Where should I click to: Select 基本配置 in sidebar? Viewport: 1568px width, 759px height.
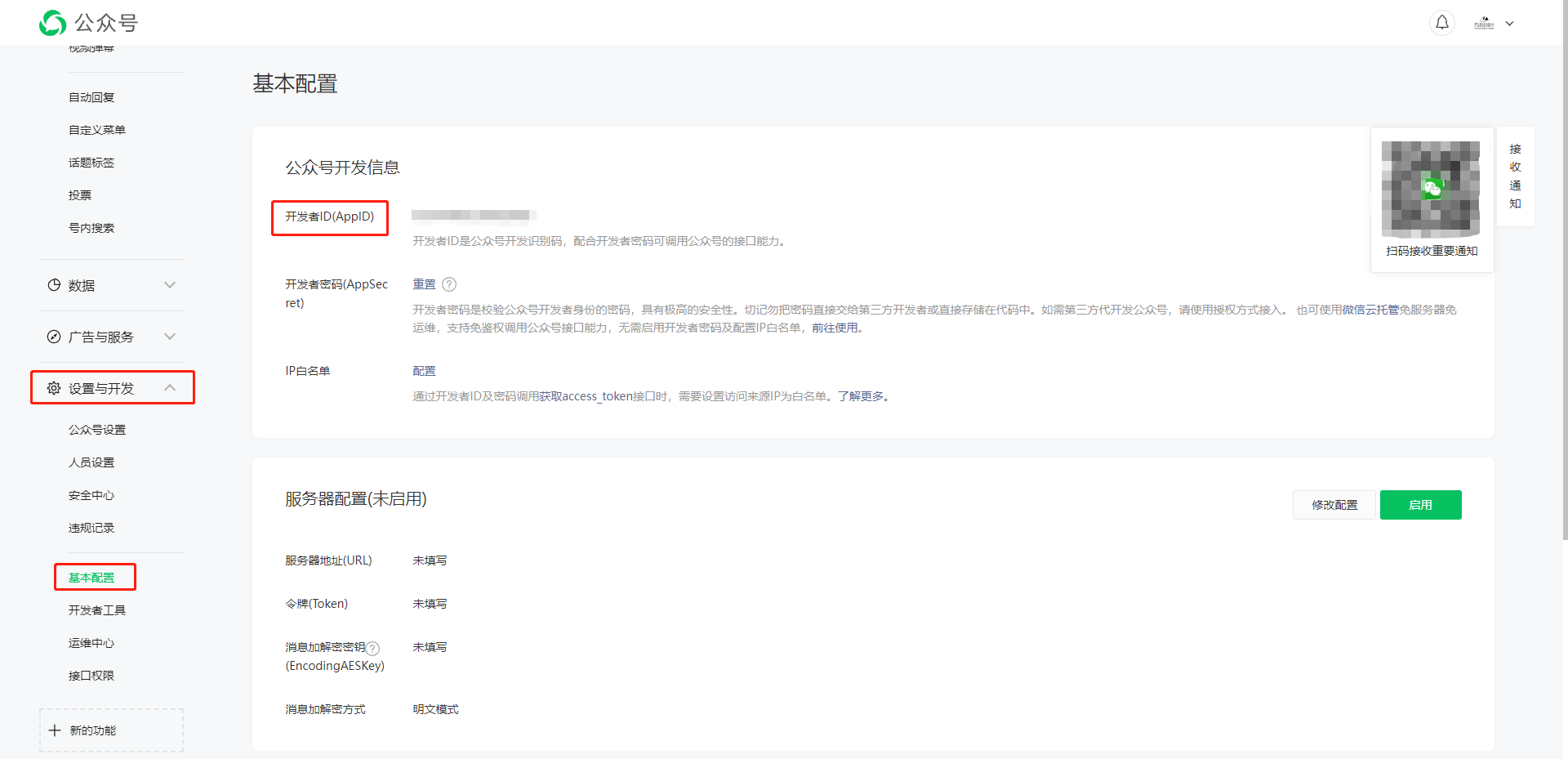91,578
